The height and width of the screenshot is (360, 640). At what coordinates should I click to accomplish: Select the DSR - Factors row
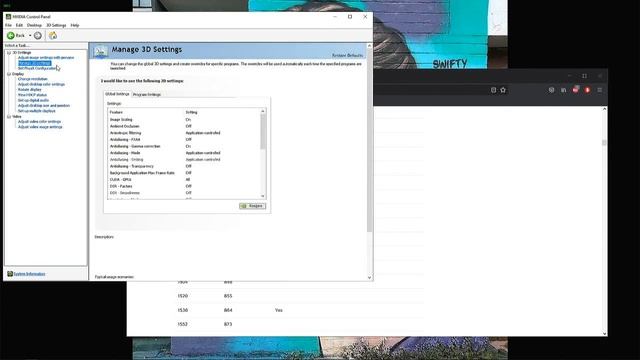(x=184, y=186)
